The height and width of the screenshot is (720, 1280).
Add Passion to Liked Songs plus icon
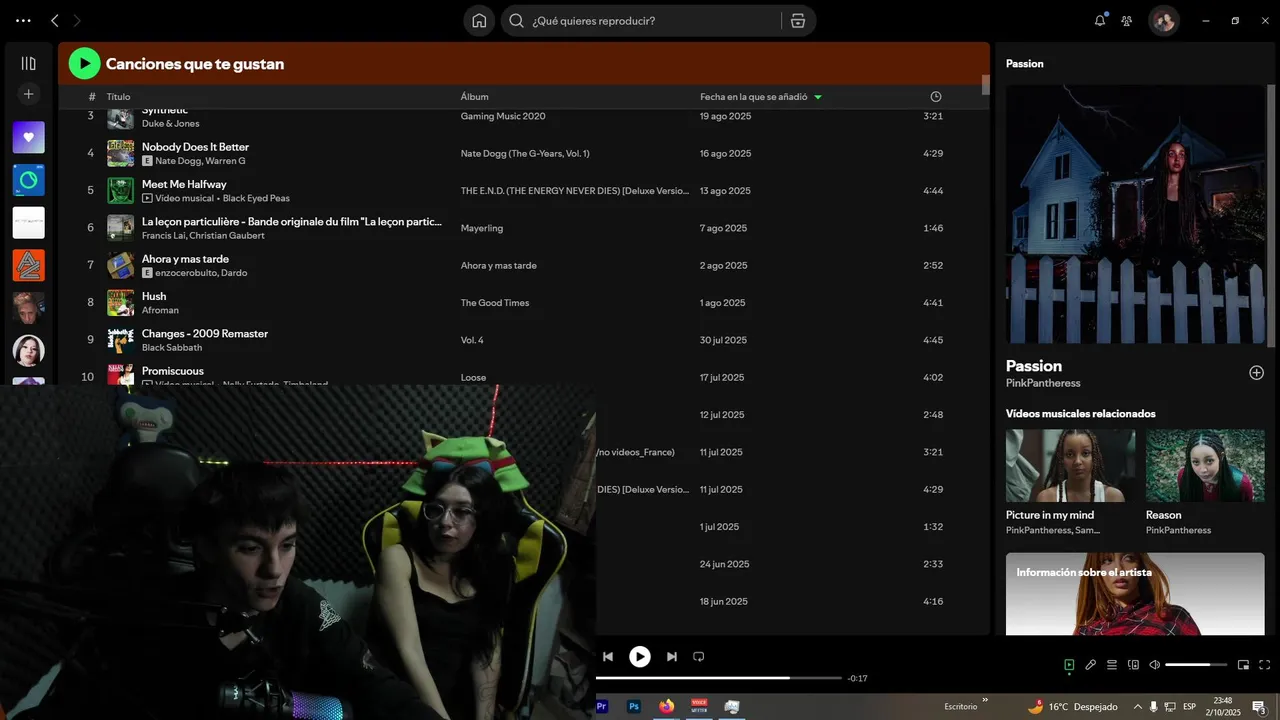(1256, 373)
